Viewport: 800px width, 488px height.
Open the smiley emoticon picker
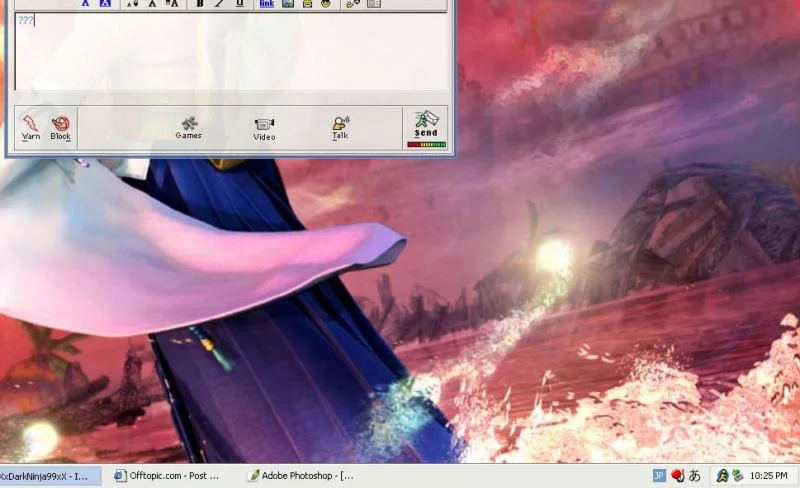tap(326, 4)
